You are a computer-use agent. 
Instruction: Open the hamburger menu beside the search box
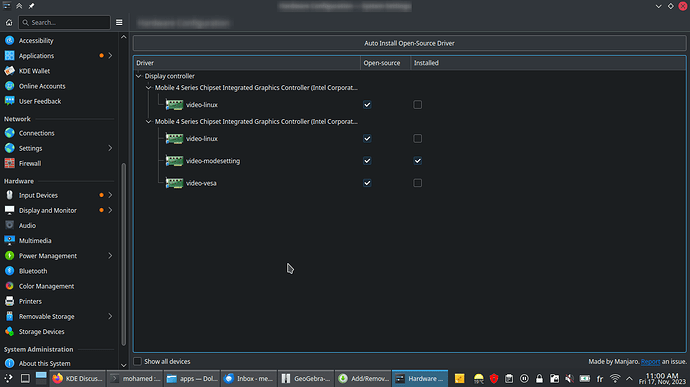coord(119,22)
